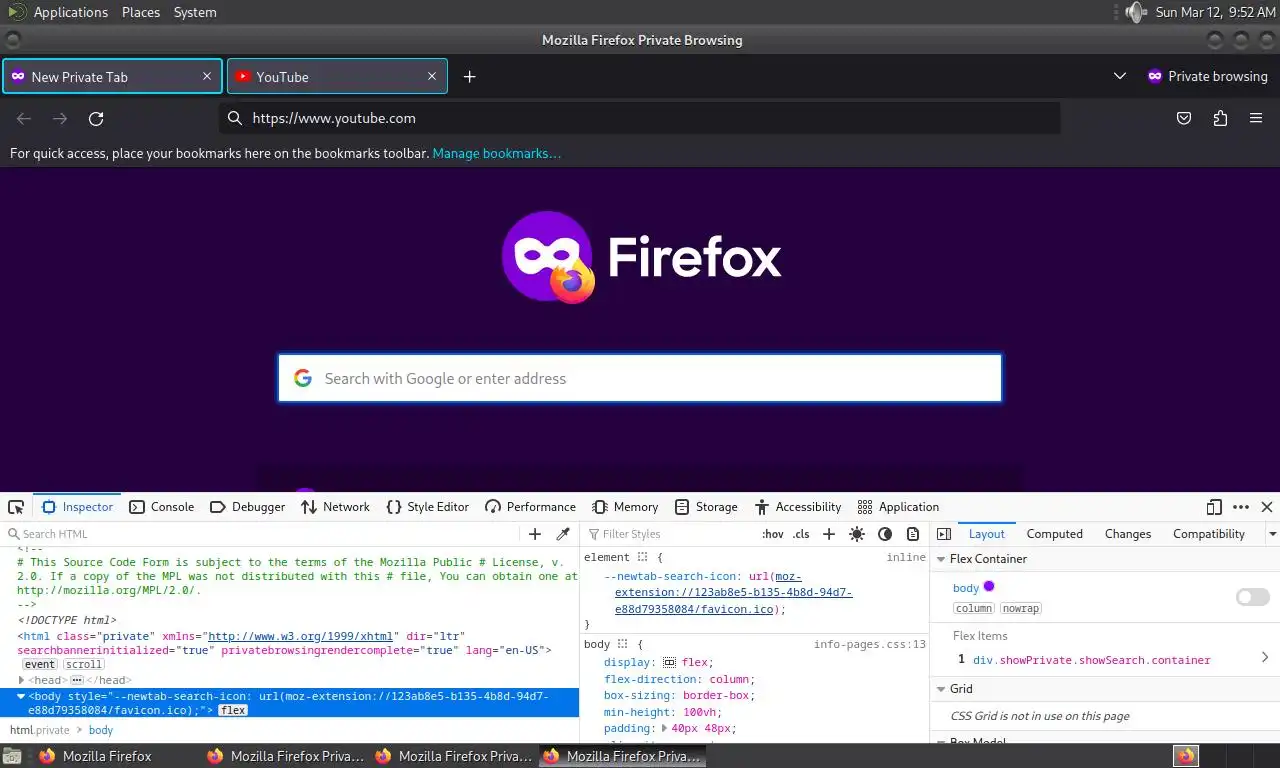1280x768 pixels.
Task: Click the body breadcrumb at bottom
Action: pyautogui.click(x=101, y=730)
